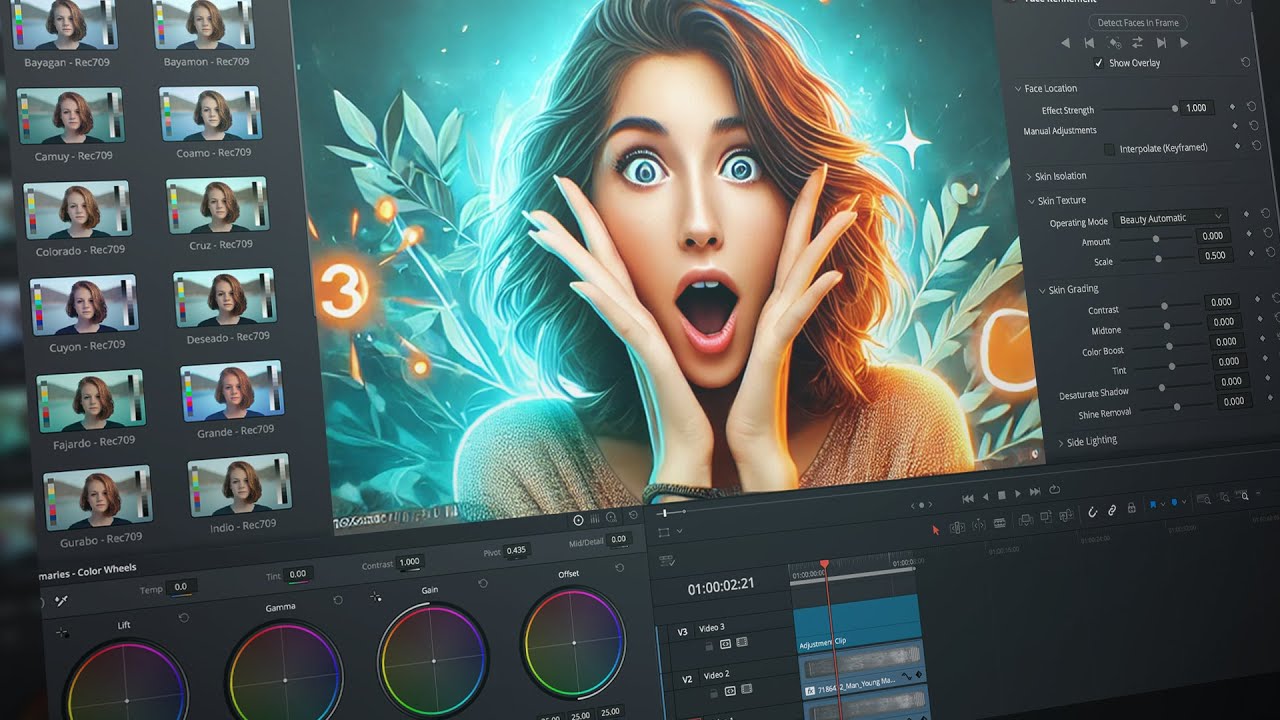Add a blue marker on the timeline
Screen dimensions: 1280x720
[1174, 502]
